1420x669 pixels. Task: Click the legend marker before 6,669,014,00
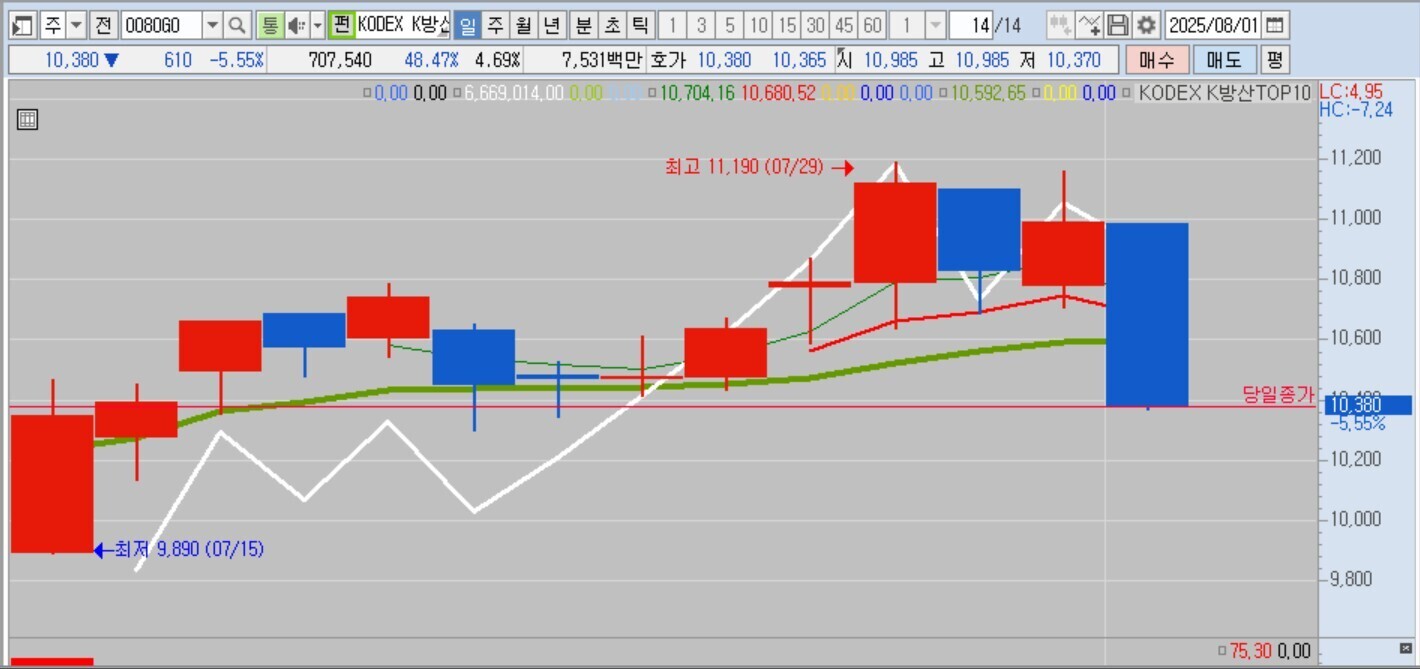coord(456,94)
